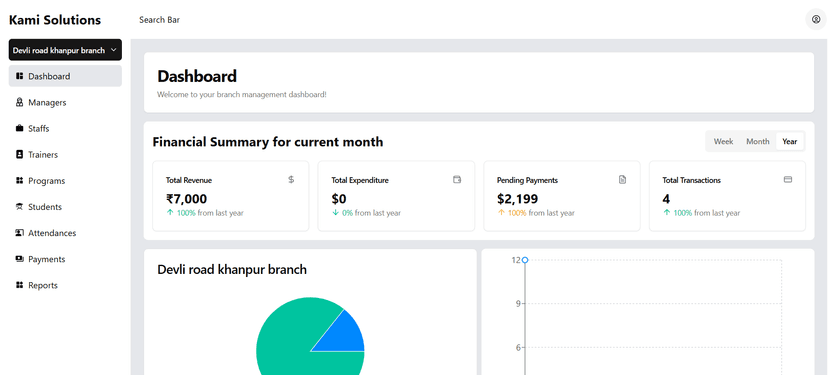The image size is (828, 375).
Task: Click the Total Revenue dollar icon
Action: click(291, 180)
